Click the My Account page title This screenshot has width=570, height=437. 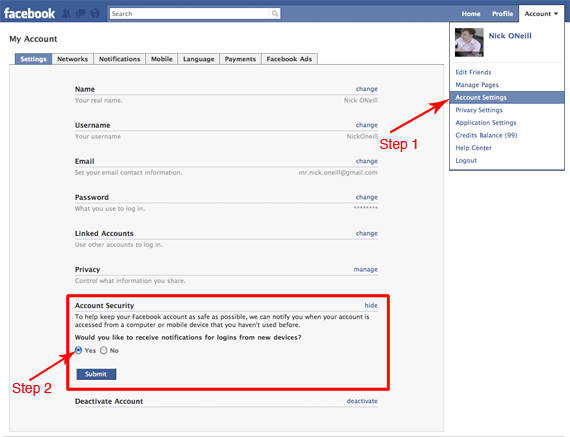(33, 39)
